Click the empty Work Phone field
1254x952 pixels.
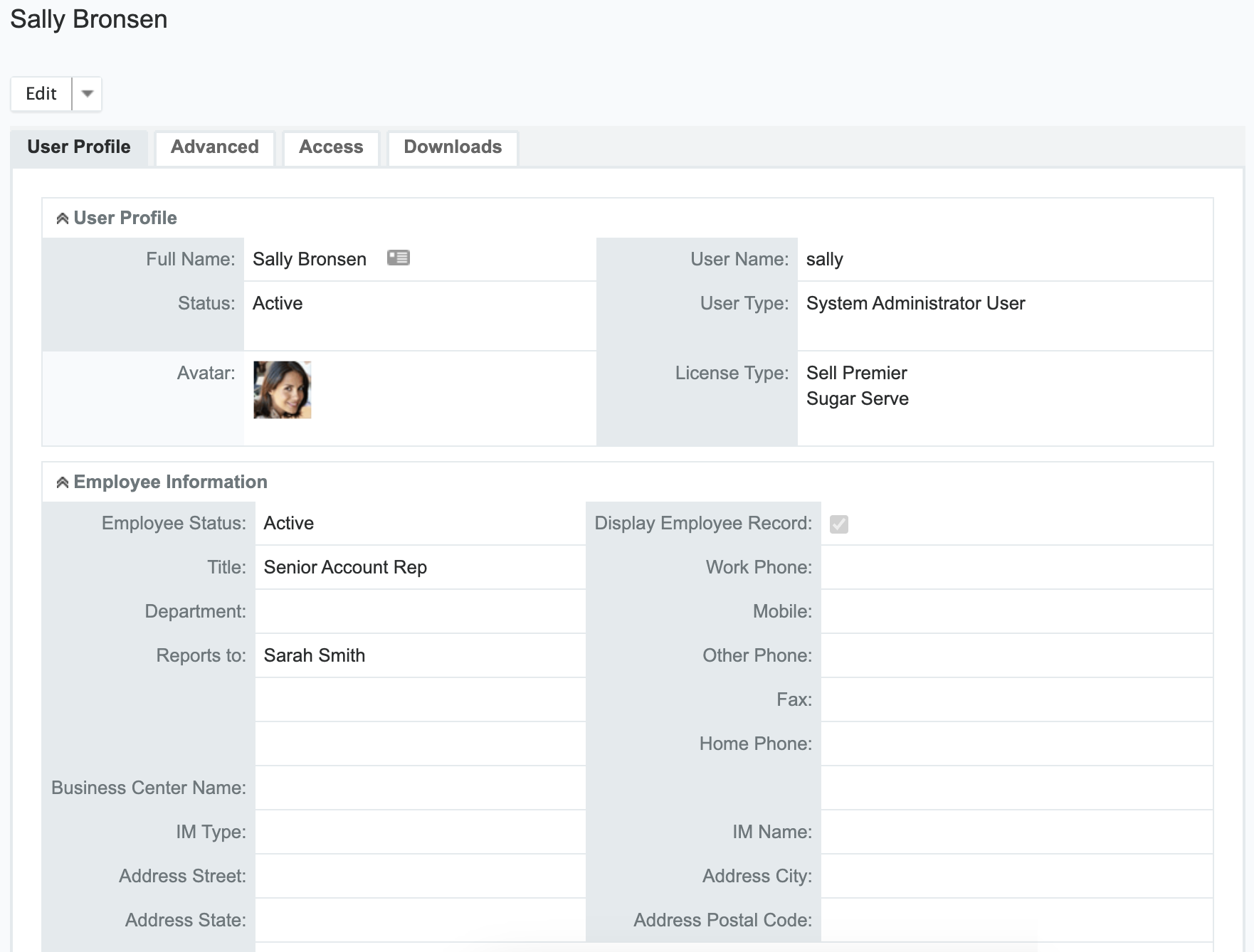point(1016,567)
